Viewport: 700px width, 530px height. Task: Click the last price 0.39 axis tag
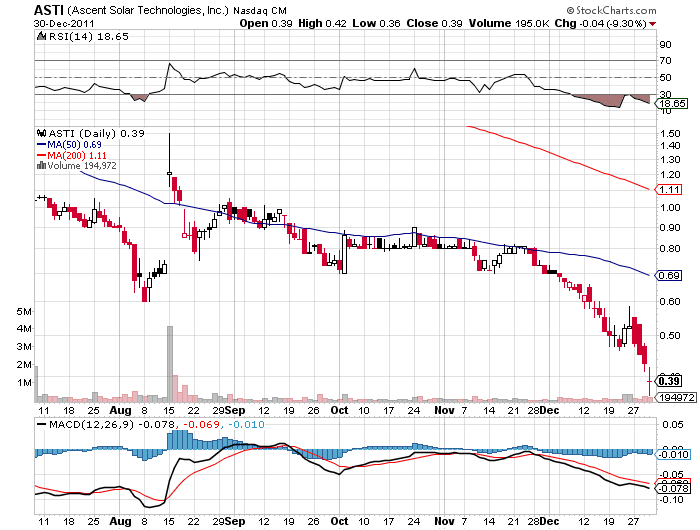tap(668, 381)
